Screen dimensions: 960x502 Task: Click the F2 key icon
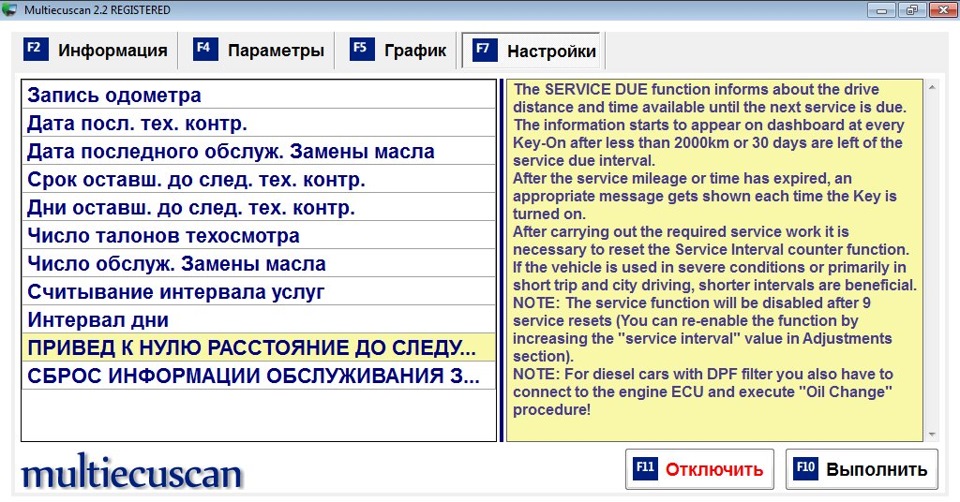tap(35, 49)
